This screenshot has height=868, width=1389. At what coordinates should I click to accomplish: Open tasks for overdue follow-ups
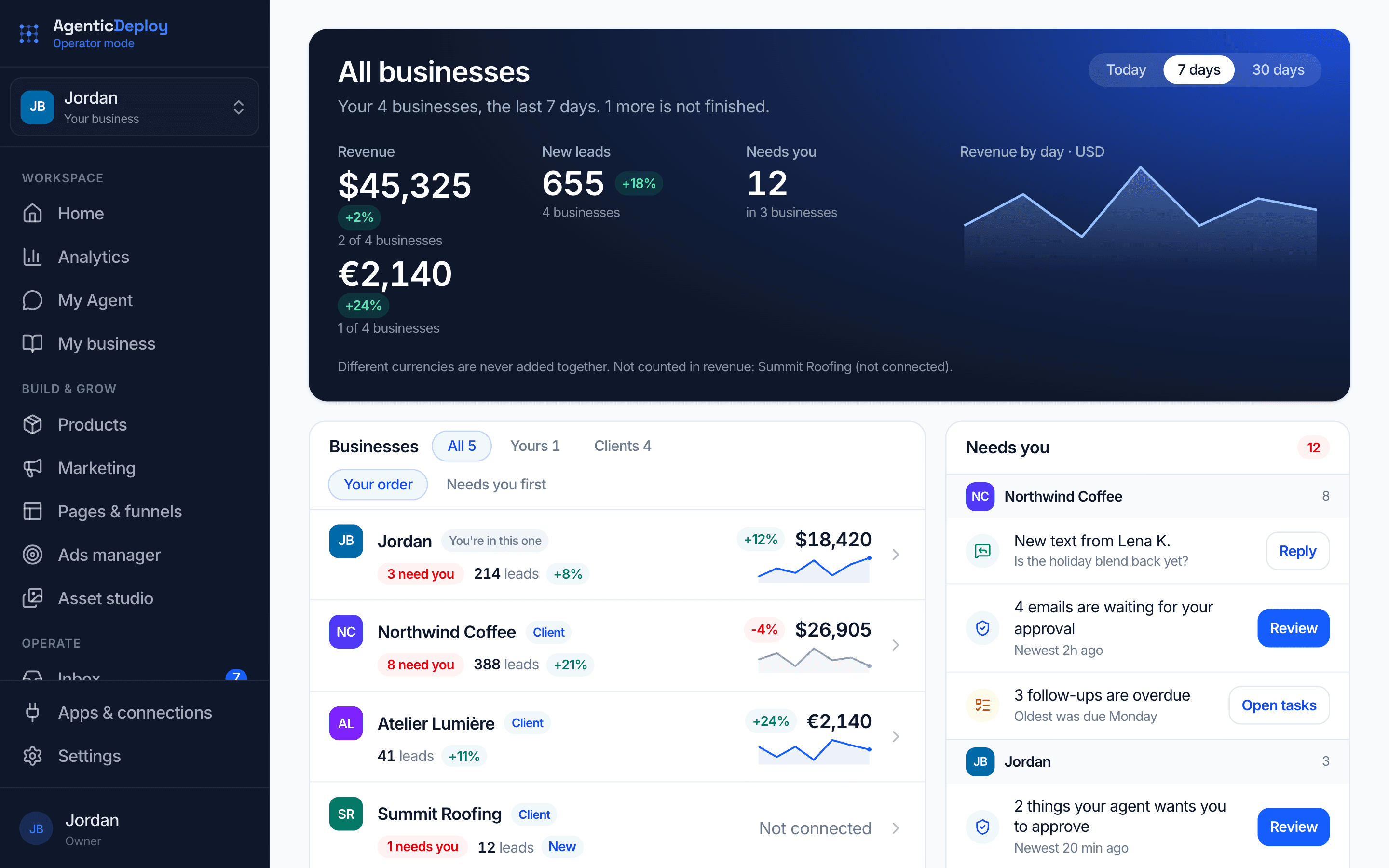1279,705
